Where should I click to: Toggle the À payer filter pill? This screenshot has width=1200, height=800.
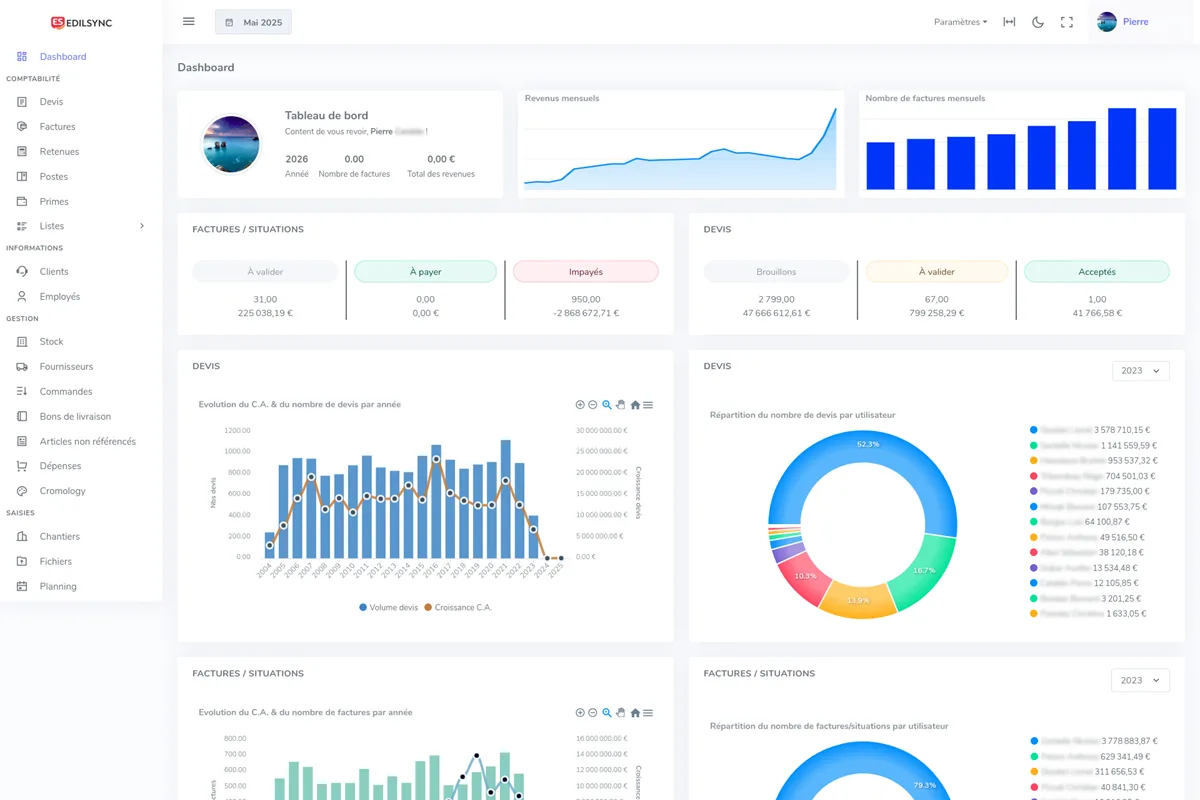[425, 271]
